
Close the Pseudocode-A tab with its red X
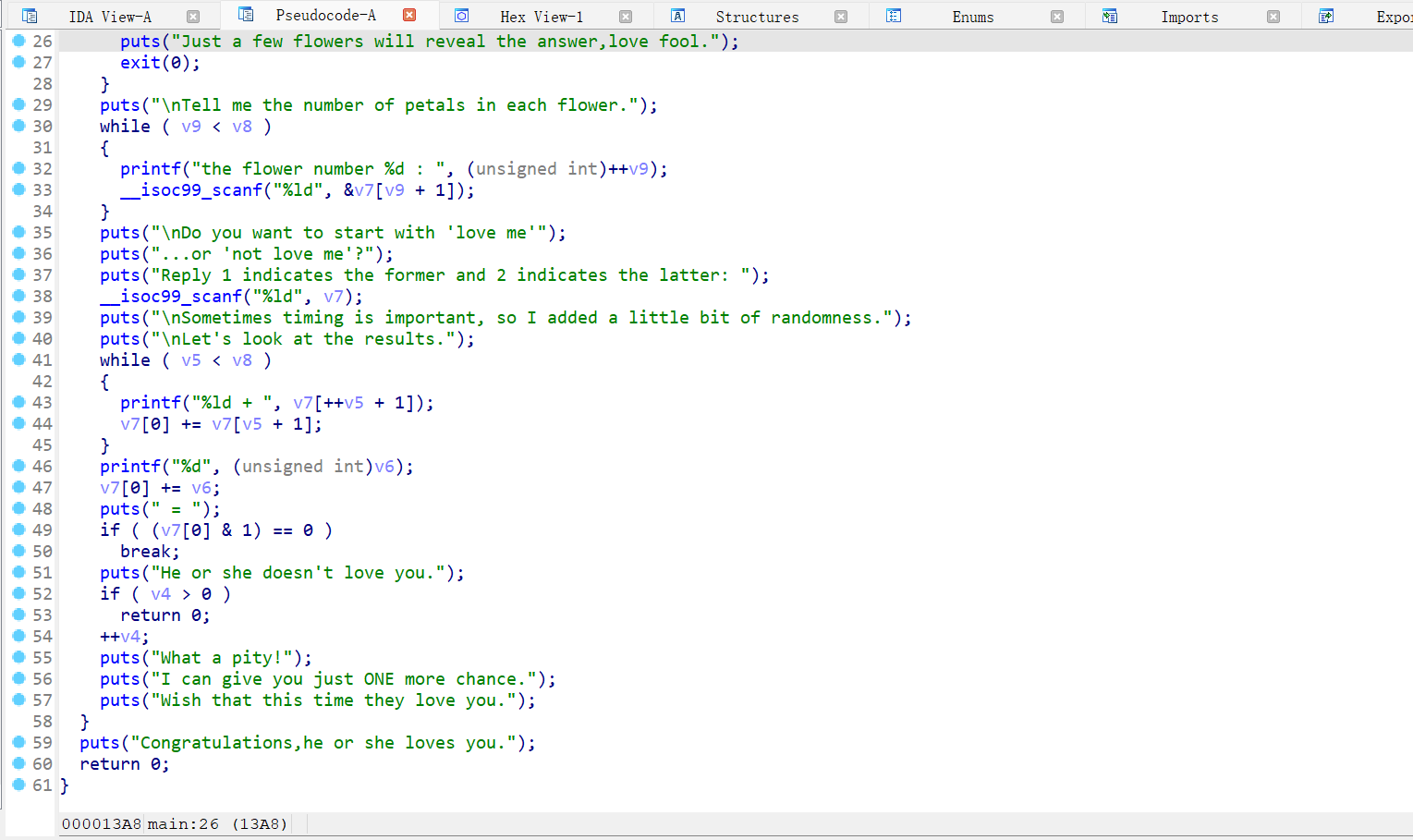409,15
